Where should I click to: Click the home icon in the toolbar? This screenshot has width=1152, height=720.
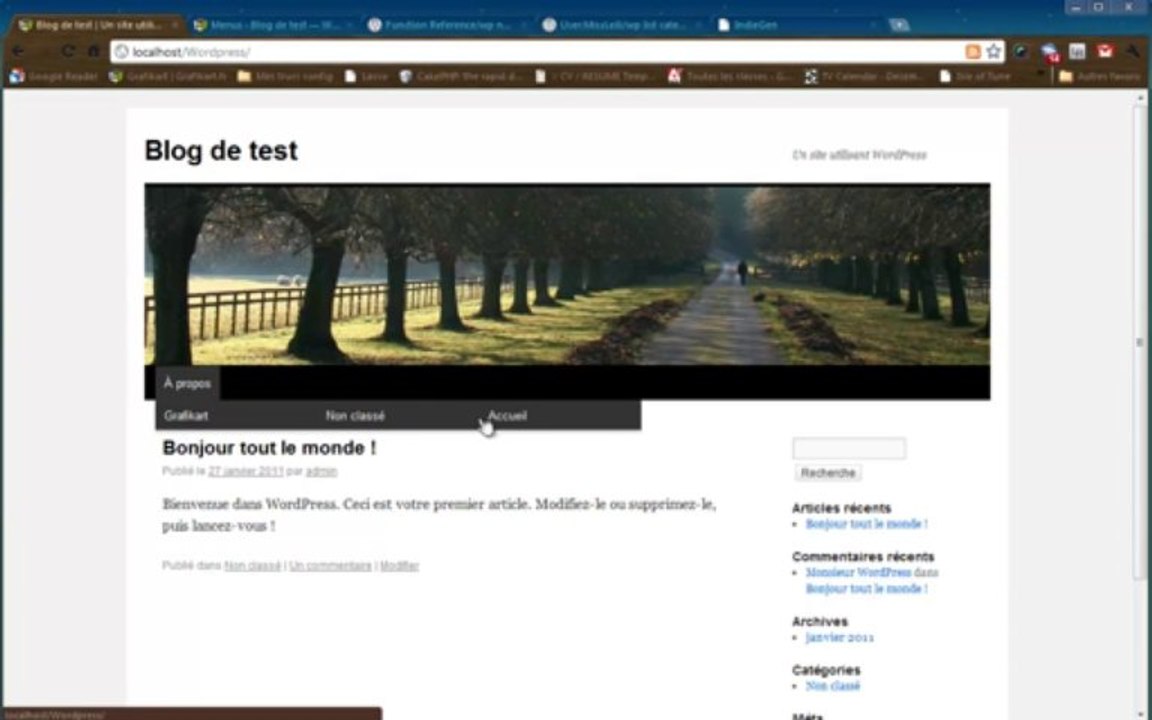(93, 51)
